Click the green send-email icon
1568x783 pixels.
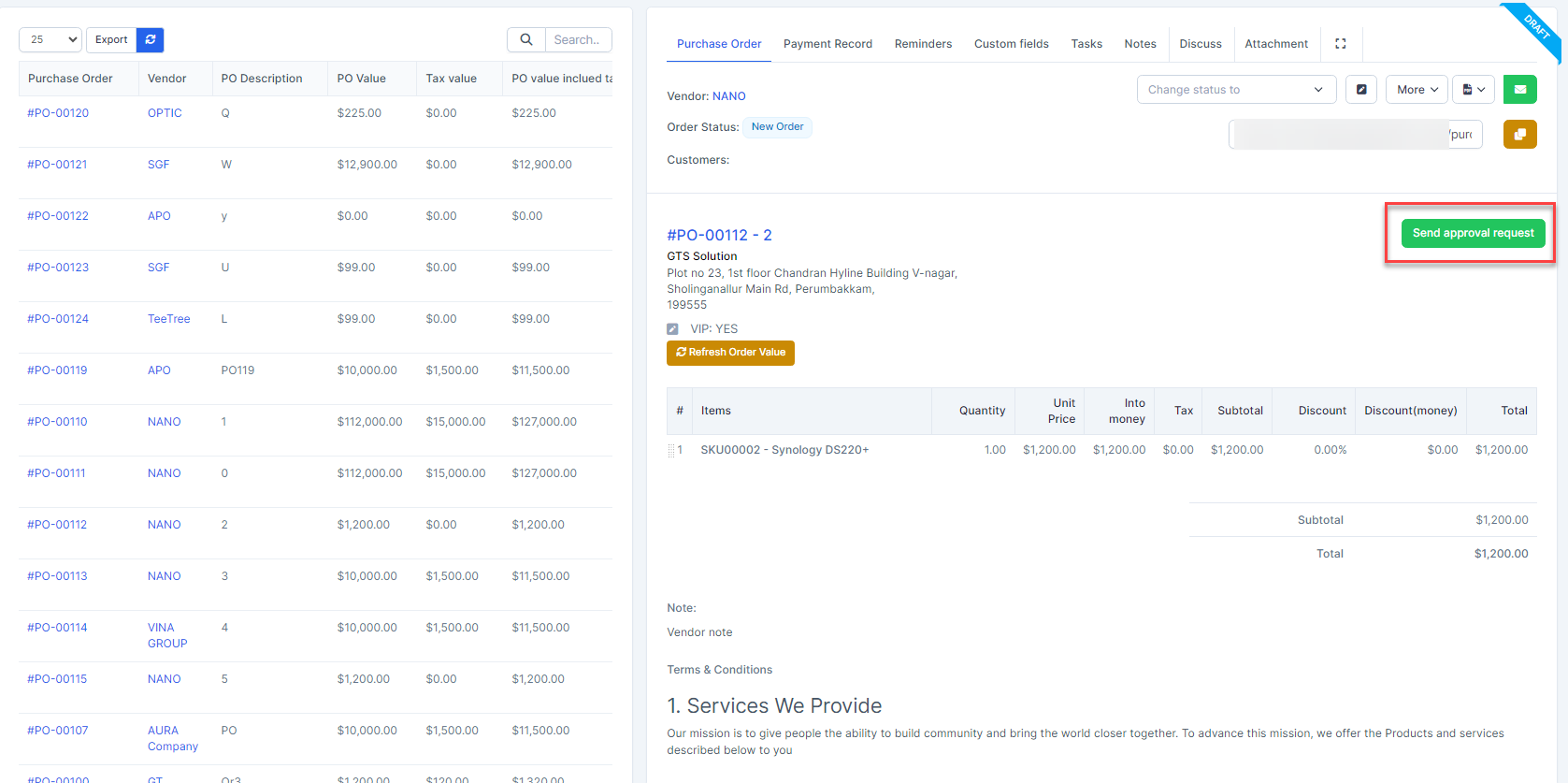pyautogui.click(x=1519, y=90)
